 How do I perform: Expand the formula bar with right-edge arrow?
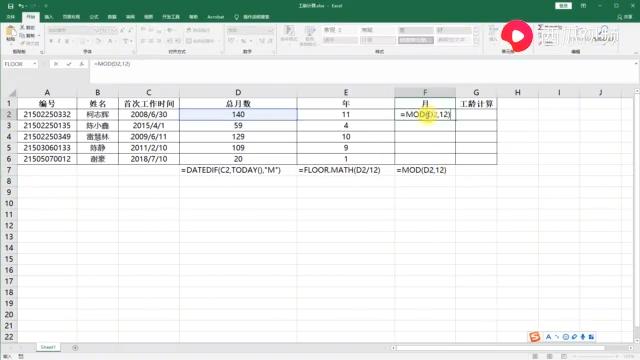[x=636, y=64]
